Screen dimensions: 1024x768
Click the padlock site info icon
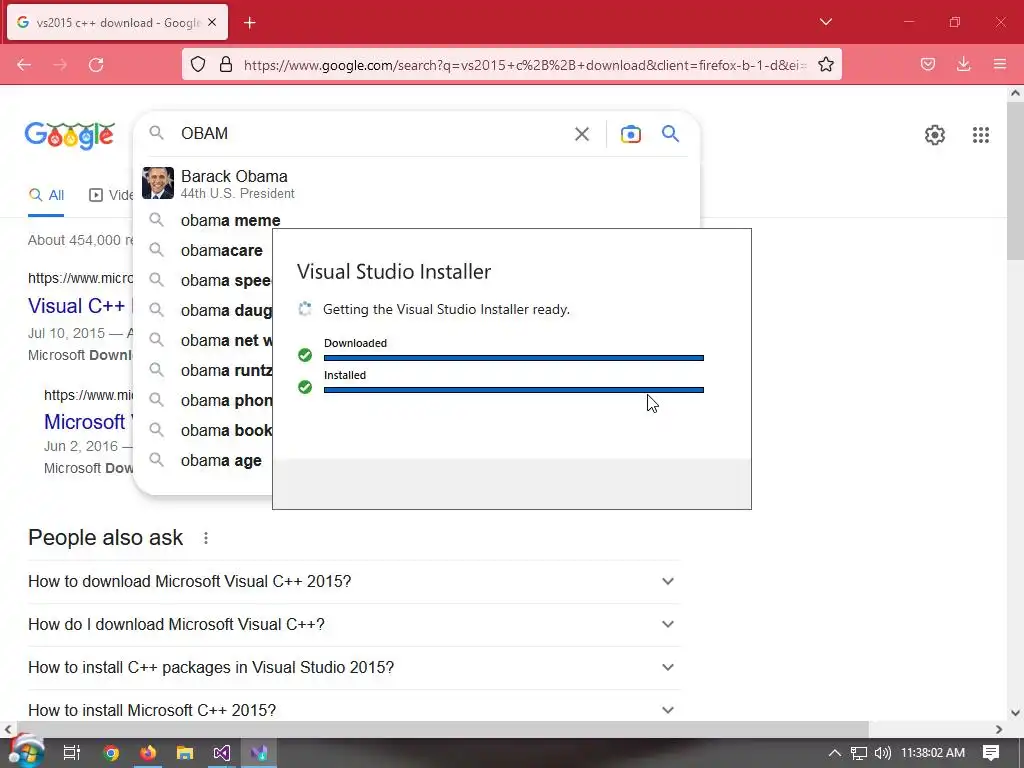click(x=226, y=65)
